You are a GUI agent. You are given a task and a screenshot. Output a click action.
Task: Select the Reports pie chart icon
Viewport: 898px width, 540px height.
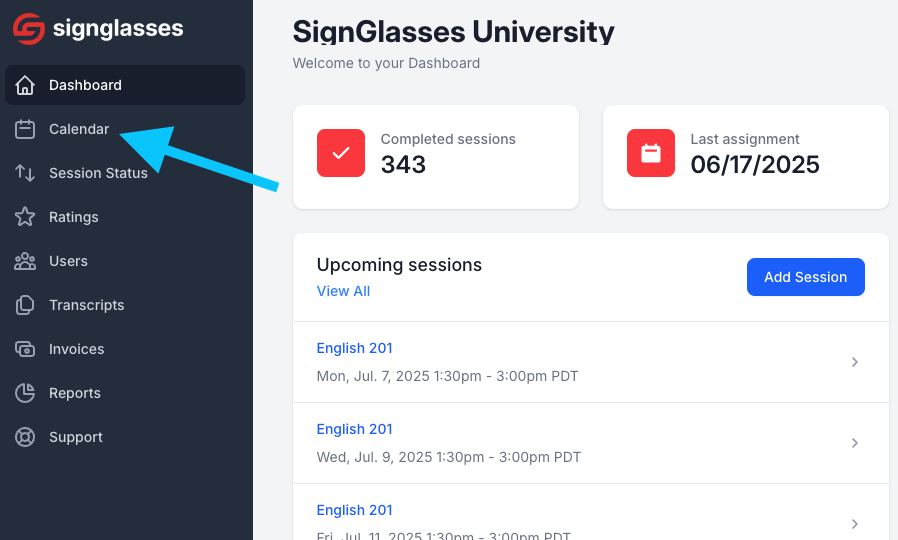(25, 393)
